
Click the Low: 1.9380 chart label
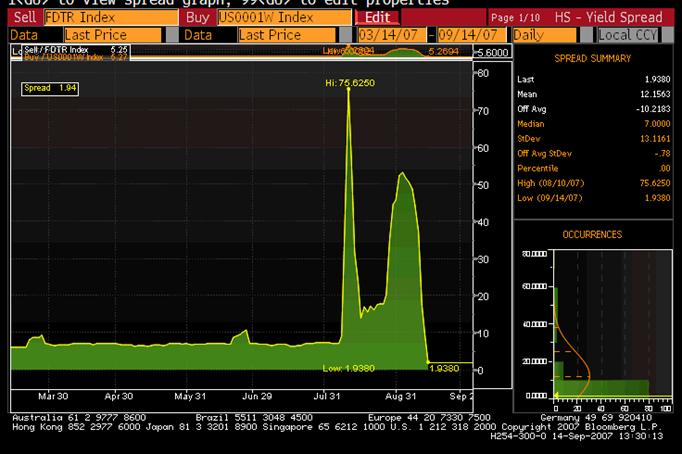click(348, 368)
